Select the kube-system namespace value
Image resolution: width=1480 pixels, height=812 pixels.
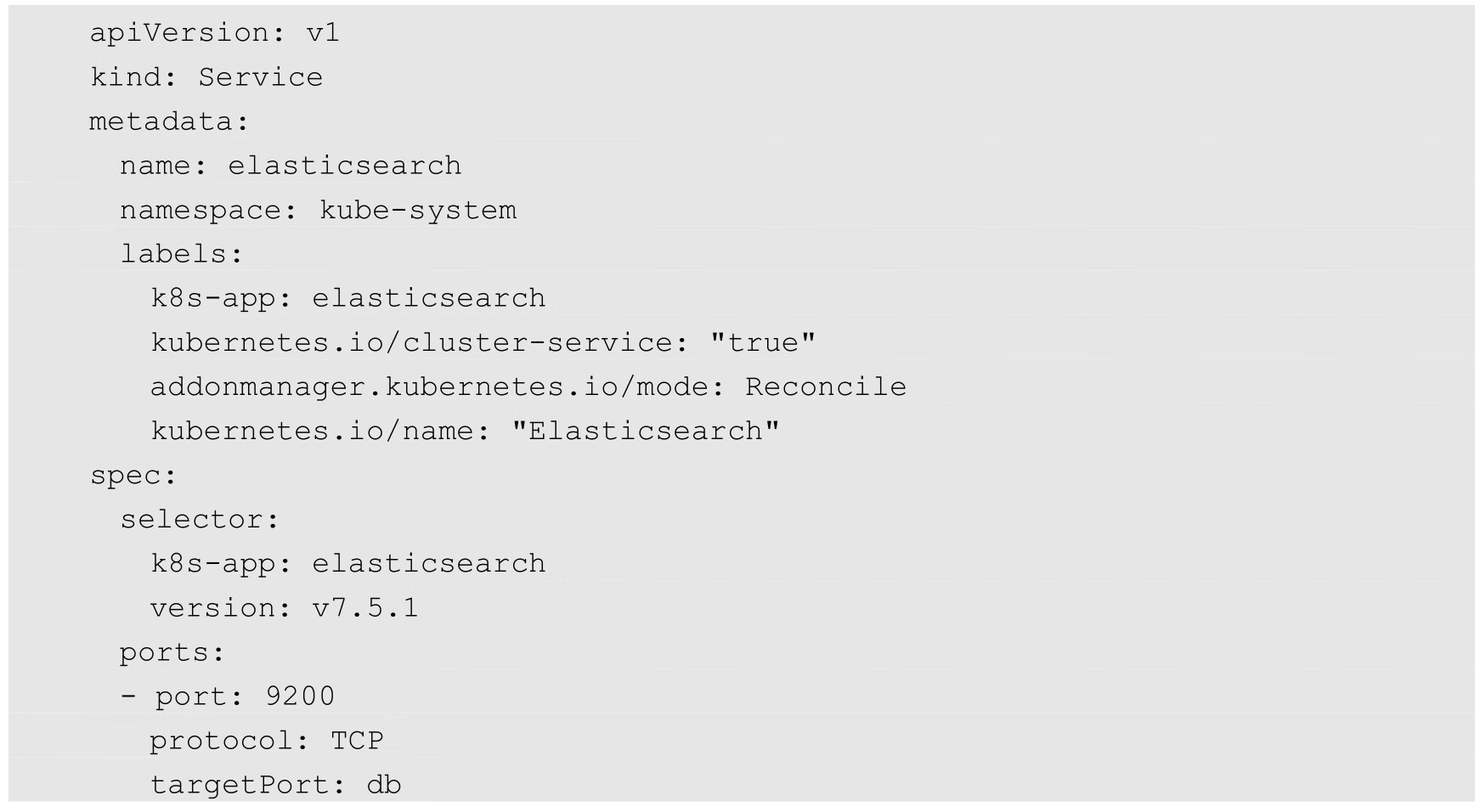coord(417,210)
